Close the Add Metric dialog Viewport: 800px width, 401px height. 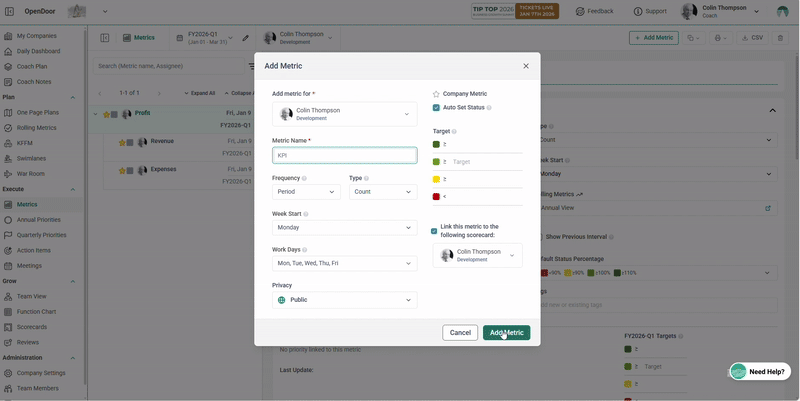point(526,66)
